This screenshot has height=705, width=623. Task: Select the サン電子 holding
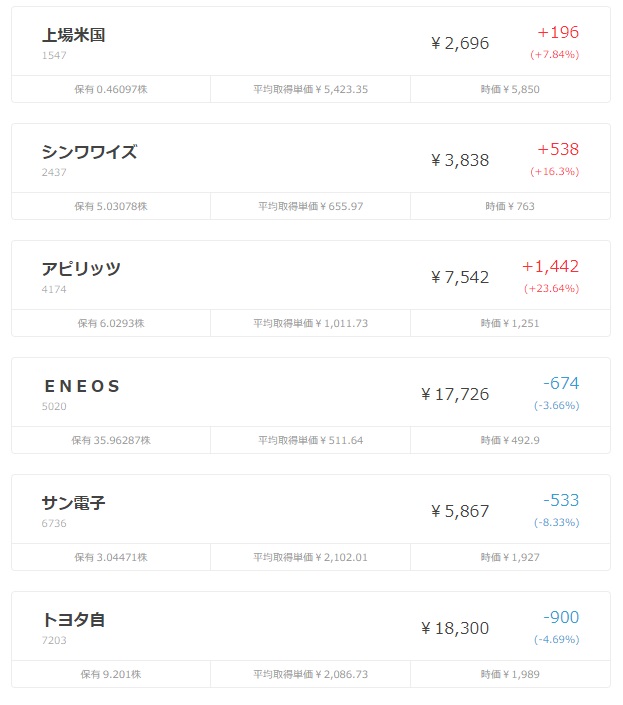(x=311, y=522)
